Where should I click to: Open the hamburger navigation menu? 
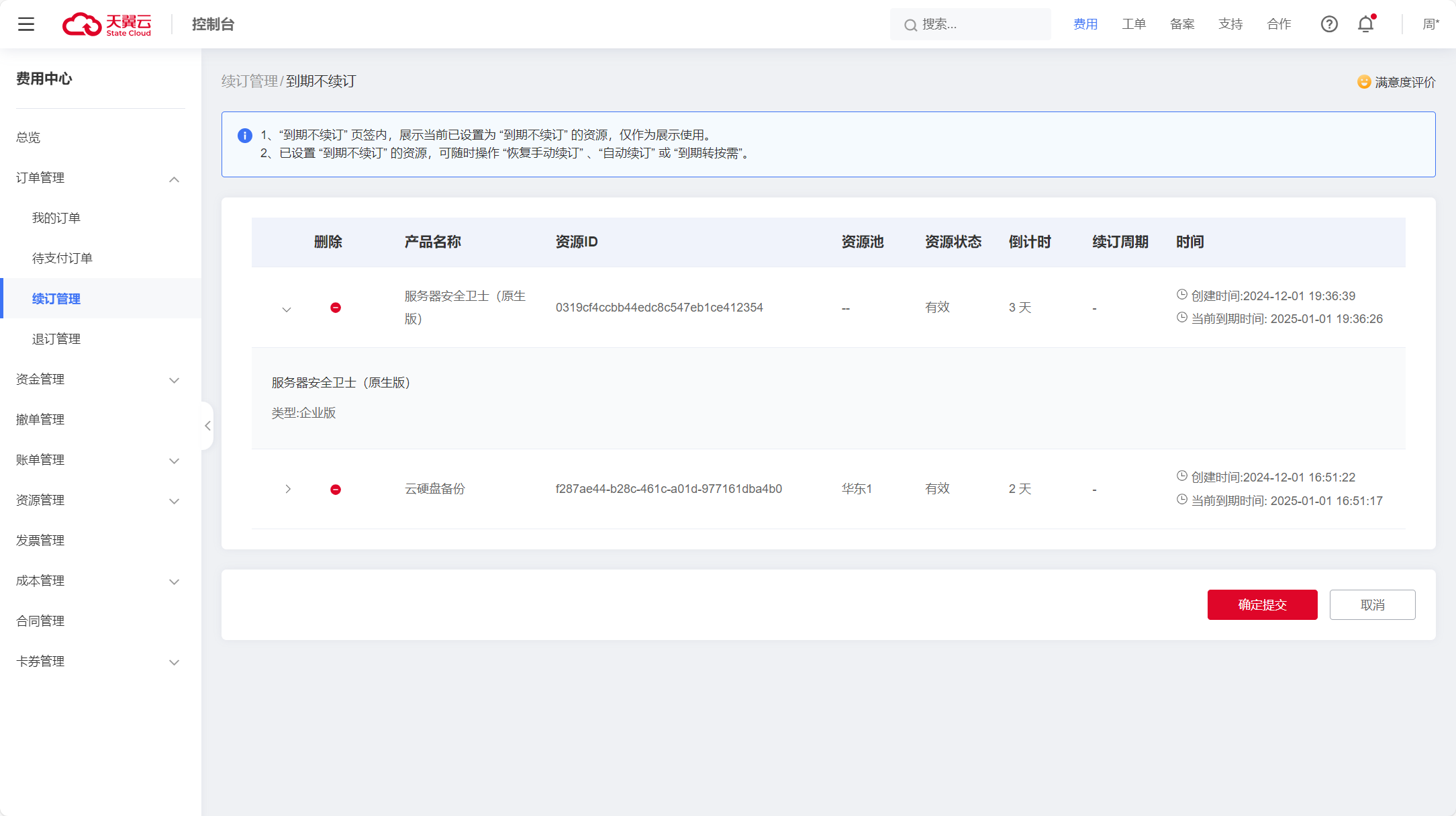[26, 24]
